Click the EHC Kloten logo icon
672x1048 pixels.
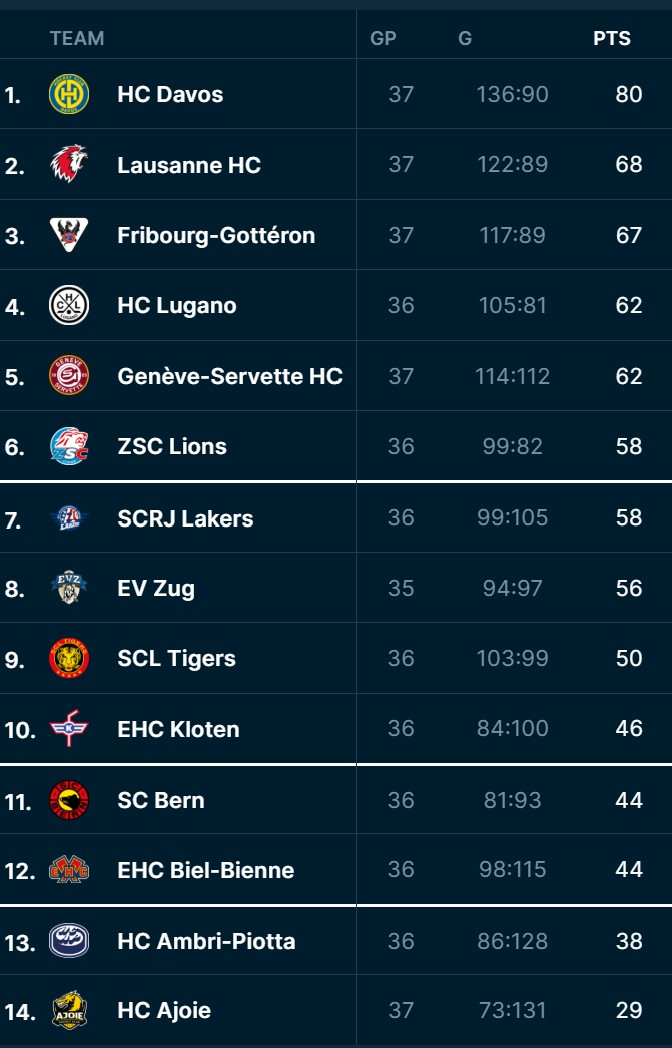click(x=69, y=729)
